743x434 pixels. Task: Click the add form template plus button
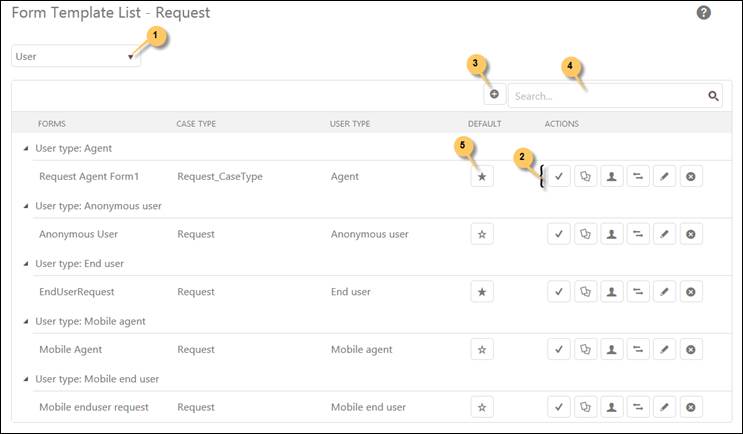click(494, 95)
